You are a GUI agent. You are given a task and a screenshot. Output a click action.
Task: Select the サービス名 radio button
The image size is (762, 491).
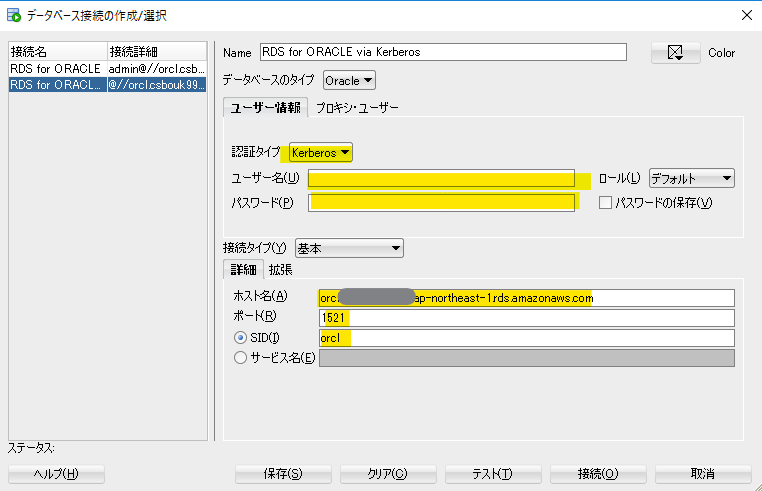240,358
